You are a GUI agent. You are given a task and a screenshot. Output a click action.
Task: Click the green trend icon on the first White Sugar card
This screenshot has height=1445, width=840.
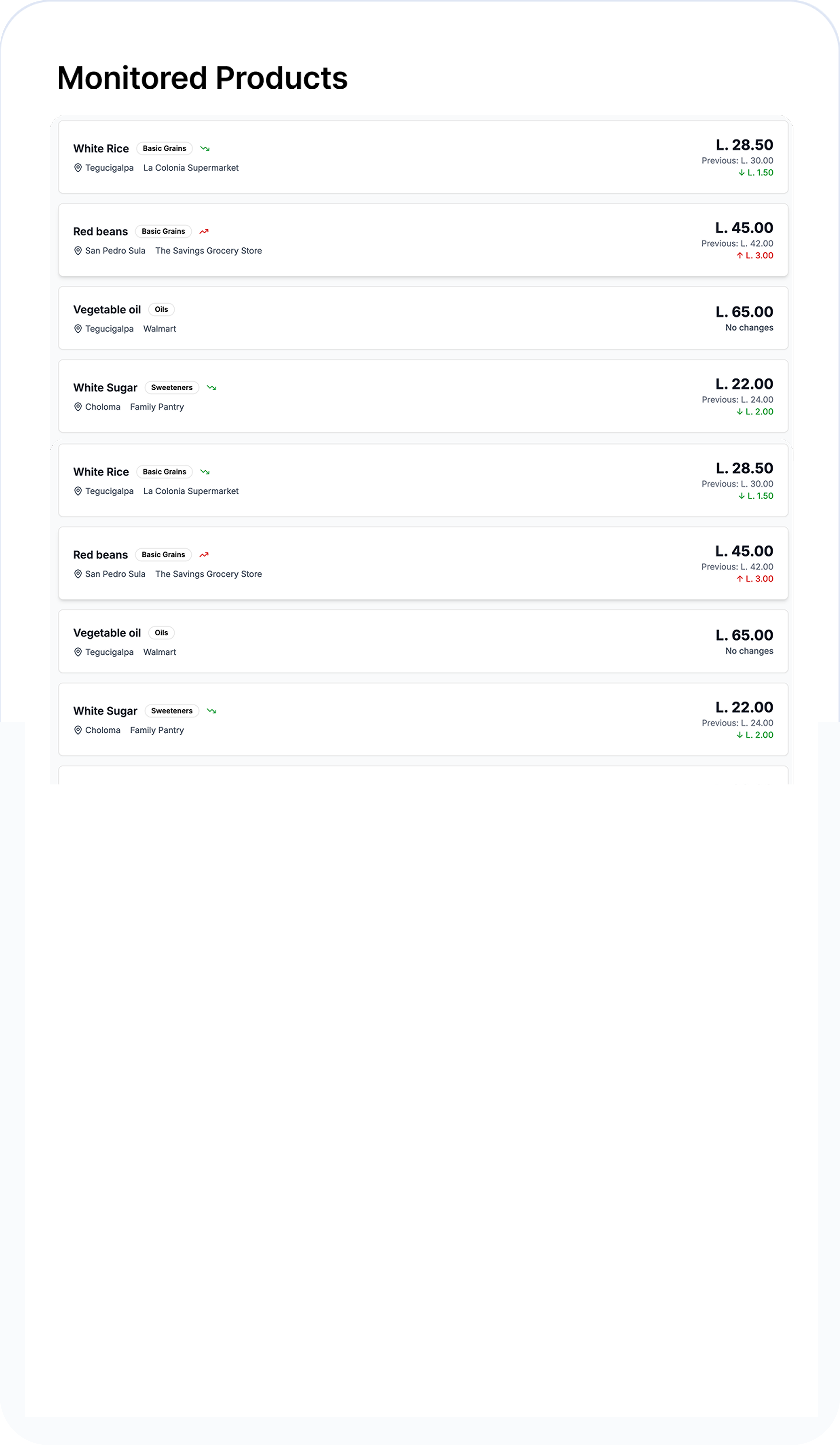pos(212,388)
